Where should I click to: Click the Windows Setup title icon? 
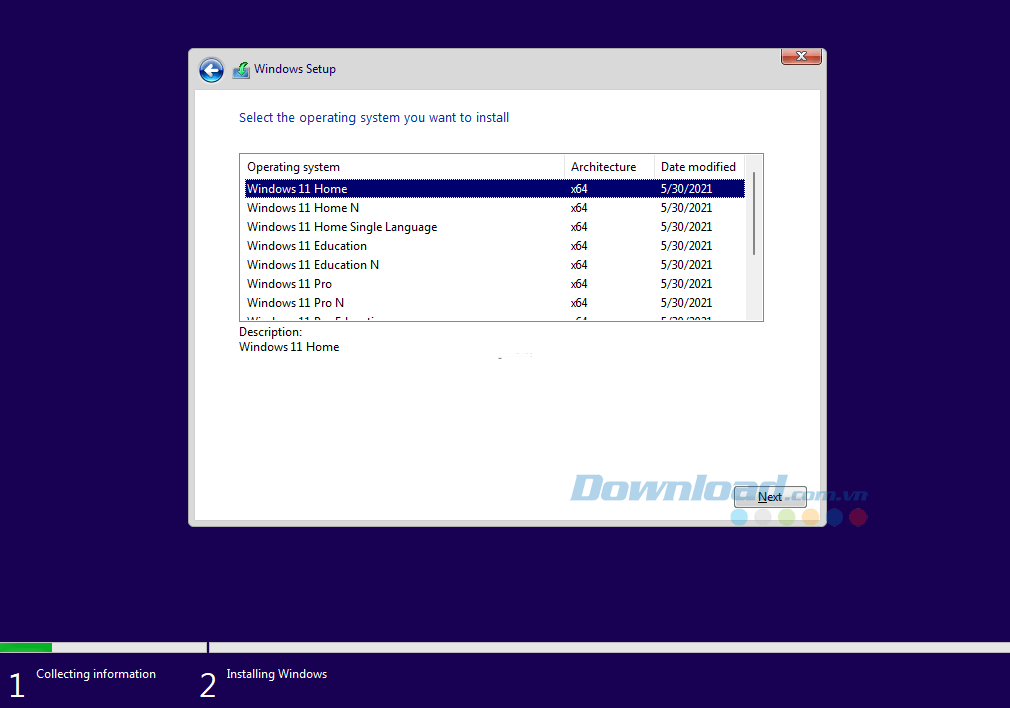pyautogui.click(x=241, y=70)
